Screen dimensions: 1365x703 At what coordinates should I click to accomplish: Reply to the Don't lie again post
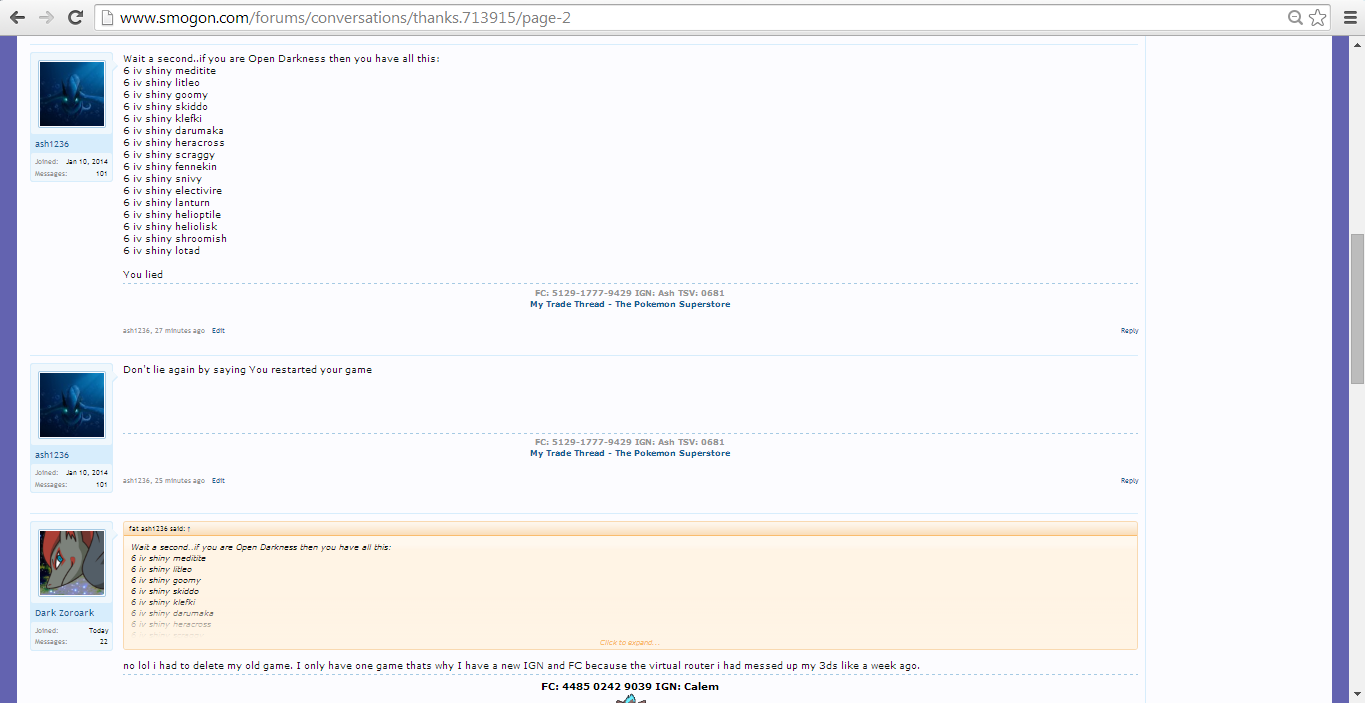[1129, 480]
